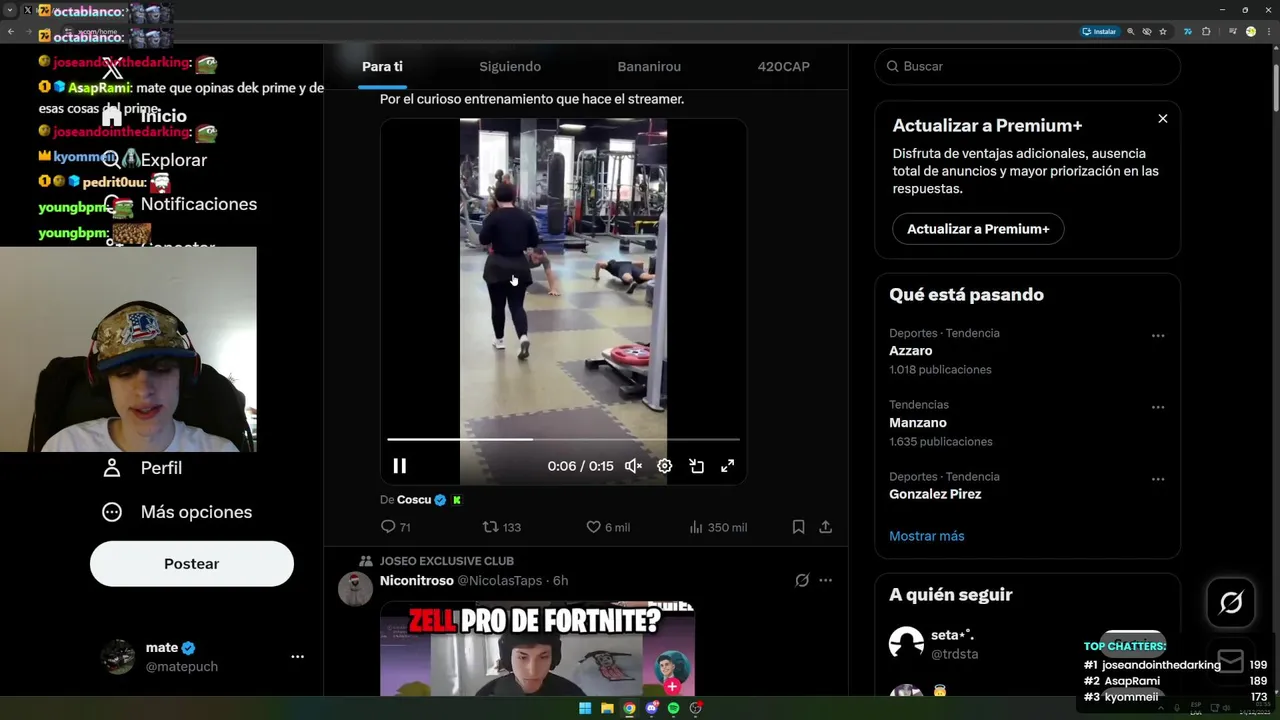This screenshot has height=720, width=1280.
Task: Go back with browser back arrow
Action: point(11,31)
